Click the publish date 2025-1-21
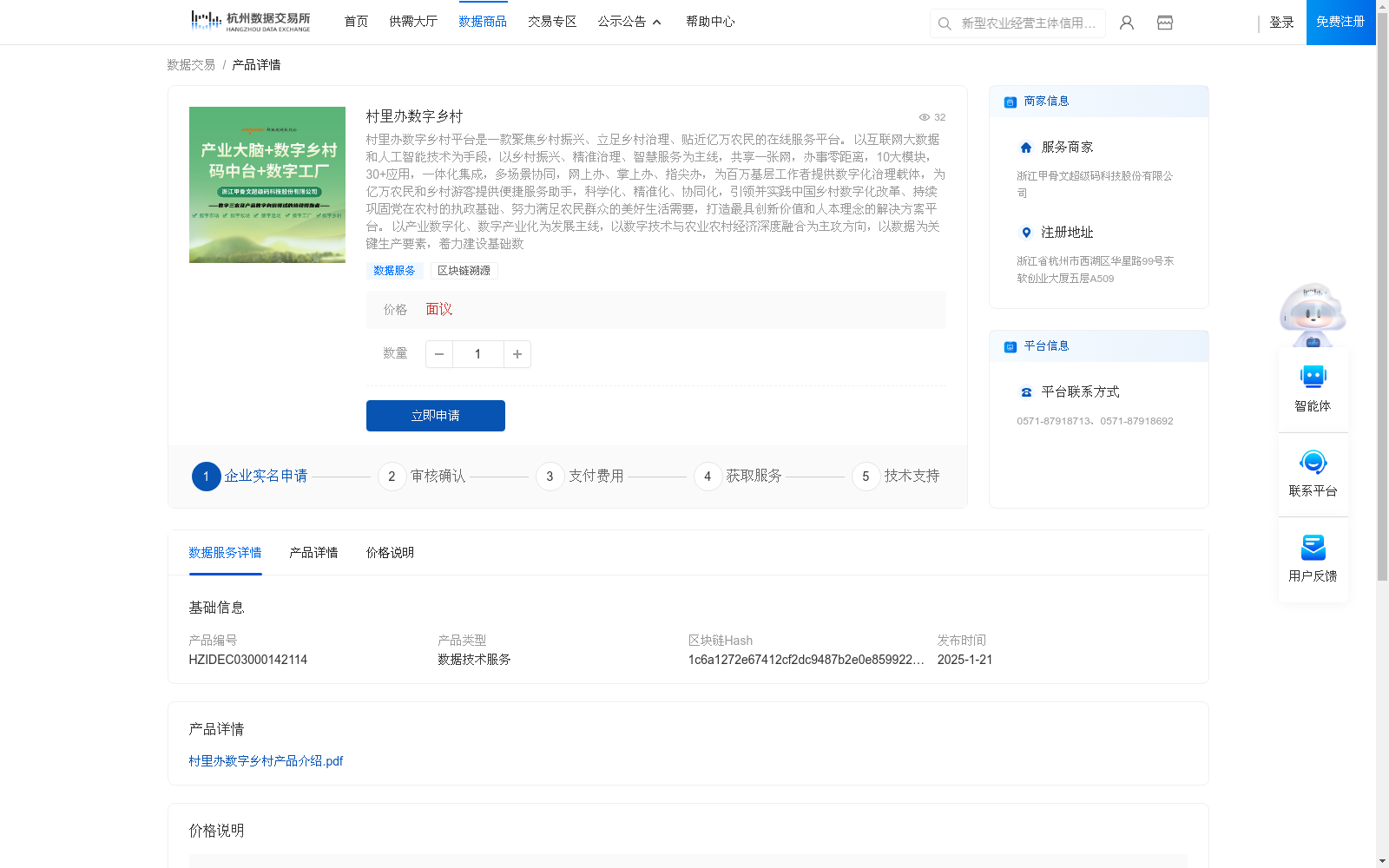Viewport: 1389px width, 868px height. [964, 660]
